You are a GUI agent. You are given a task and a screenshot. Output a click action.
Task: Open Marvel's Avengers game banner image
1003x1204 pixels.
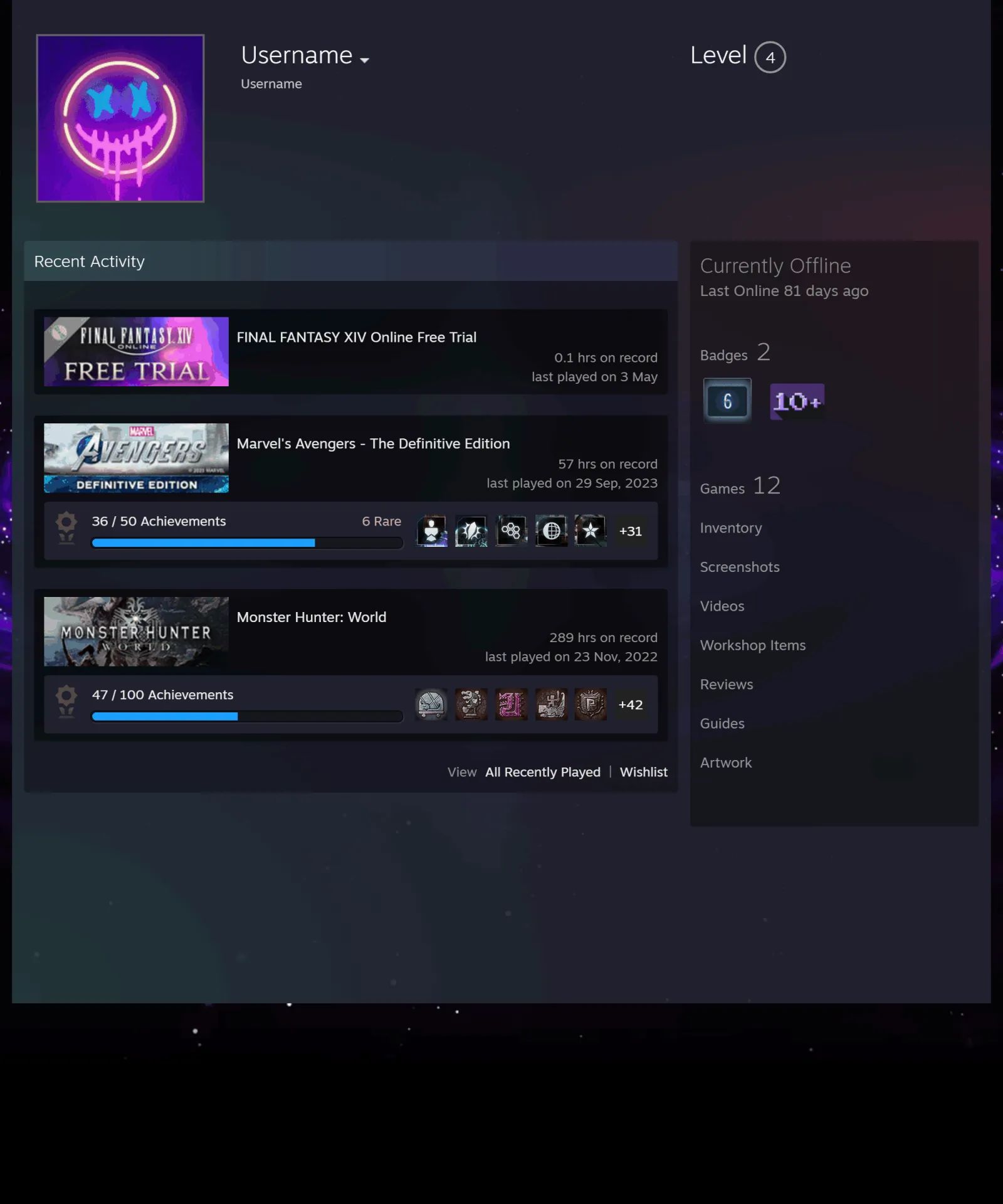(136, 458)
